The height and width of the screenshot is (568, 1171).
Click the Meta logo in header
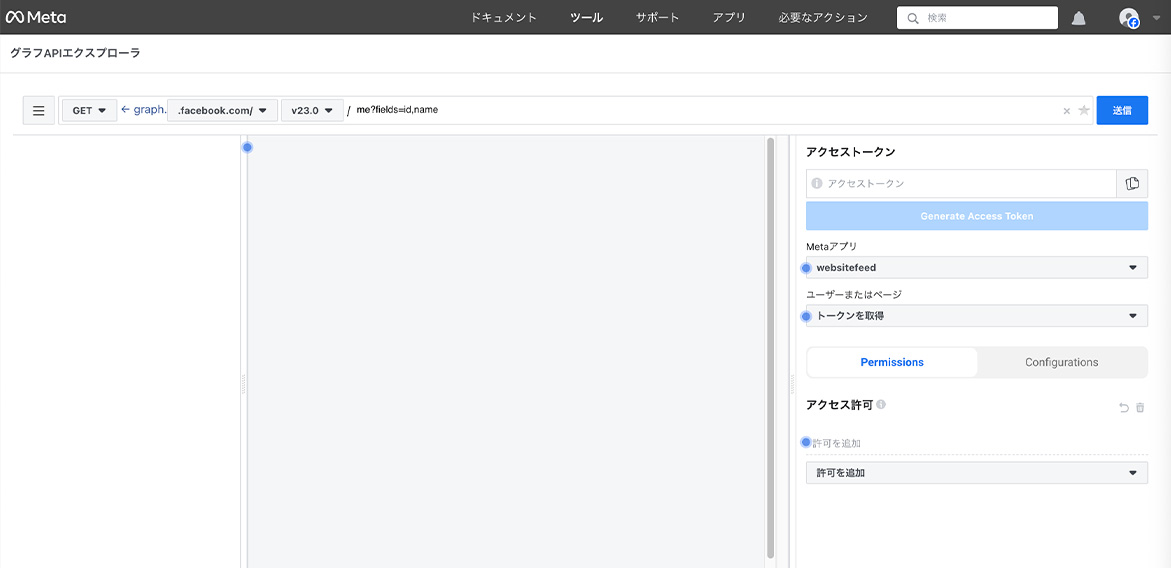[36, 17]
